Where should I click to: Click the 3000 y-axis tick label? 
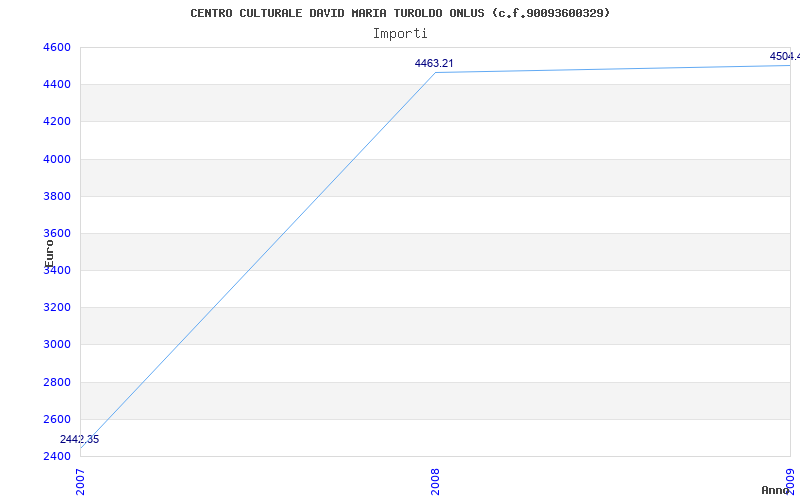[x=57, y=345]
